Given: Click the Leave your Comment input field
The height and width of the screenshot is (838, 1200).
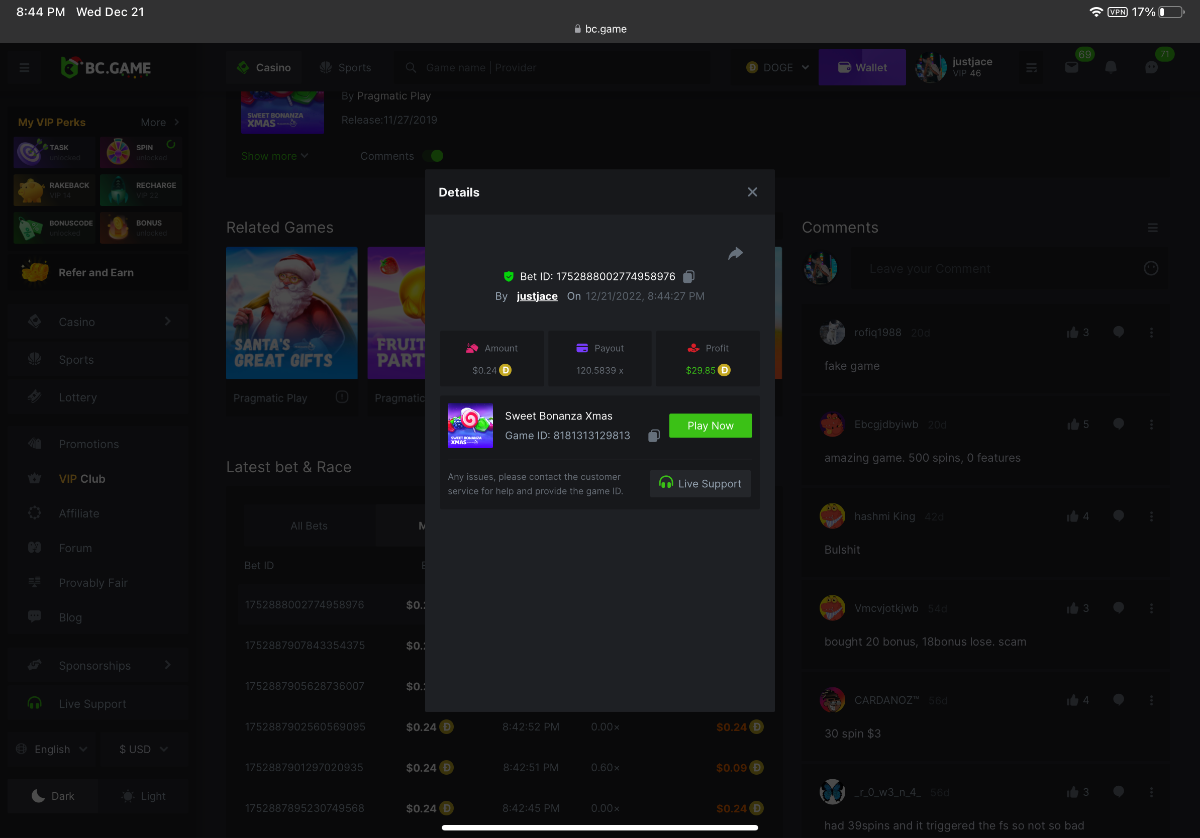Looking at the screenshot, I should coord(1000,268).
